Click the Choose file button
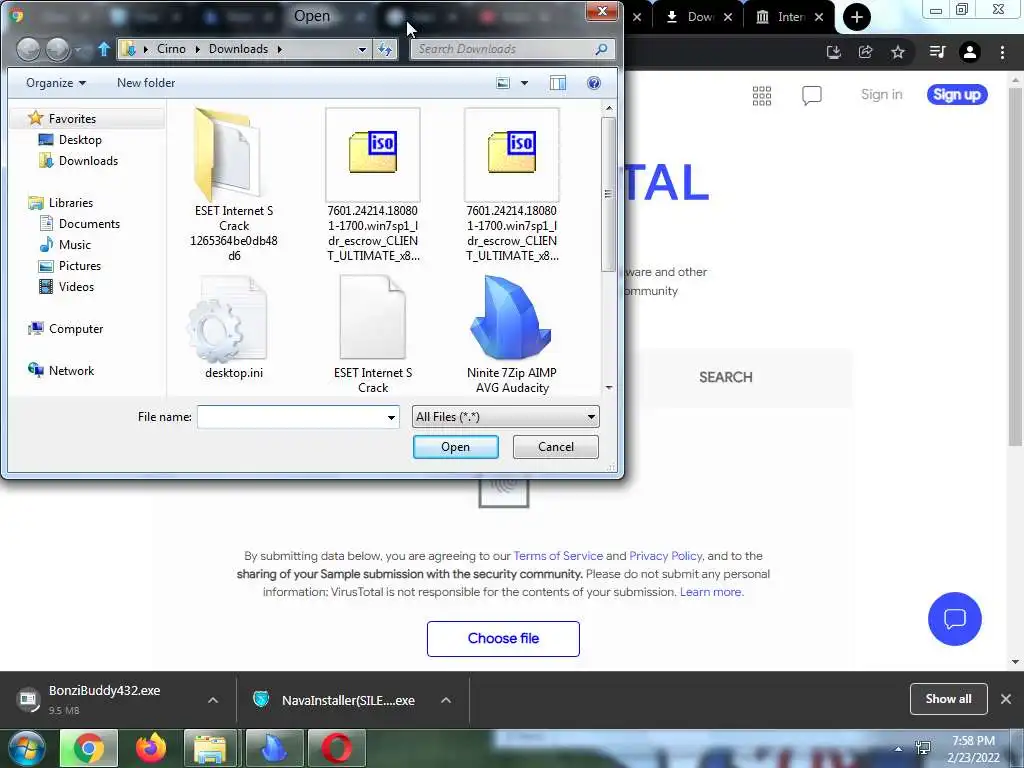 tap(504, 639)
